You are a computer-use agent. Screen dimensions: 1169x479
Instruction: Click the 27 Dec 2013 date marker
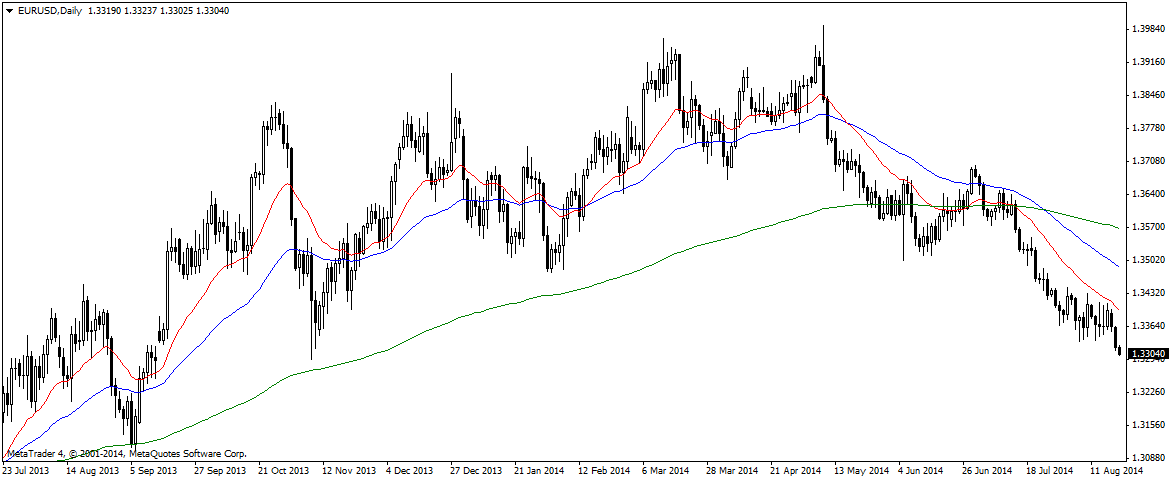[x=475, y=469]
